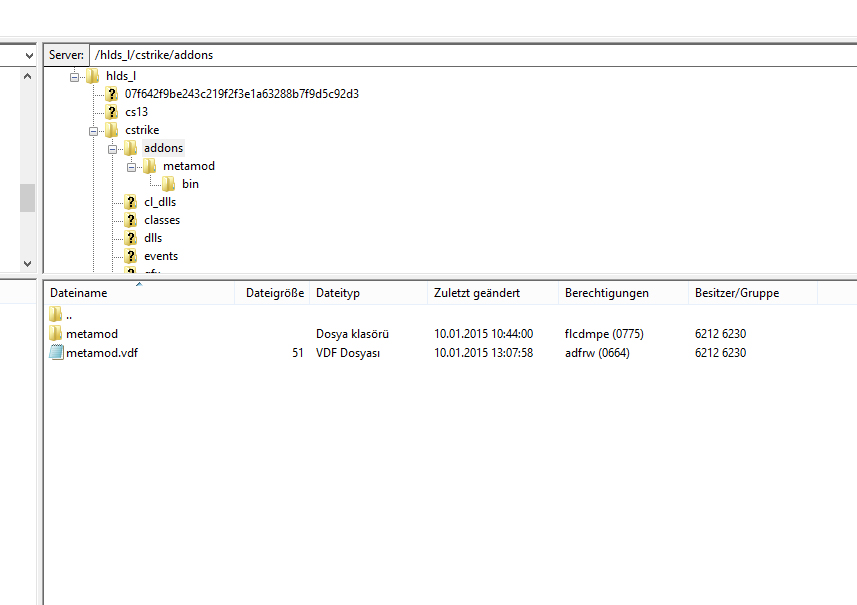Collapse the cstrike tree node
The height and width of the screenshot is (605, 857).
(94, 130)
